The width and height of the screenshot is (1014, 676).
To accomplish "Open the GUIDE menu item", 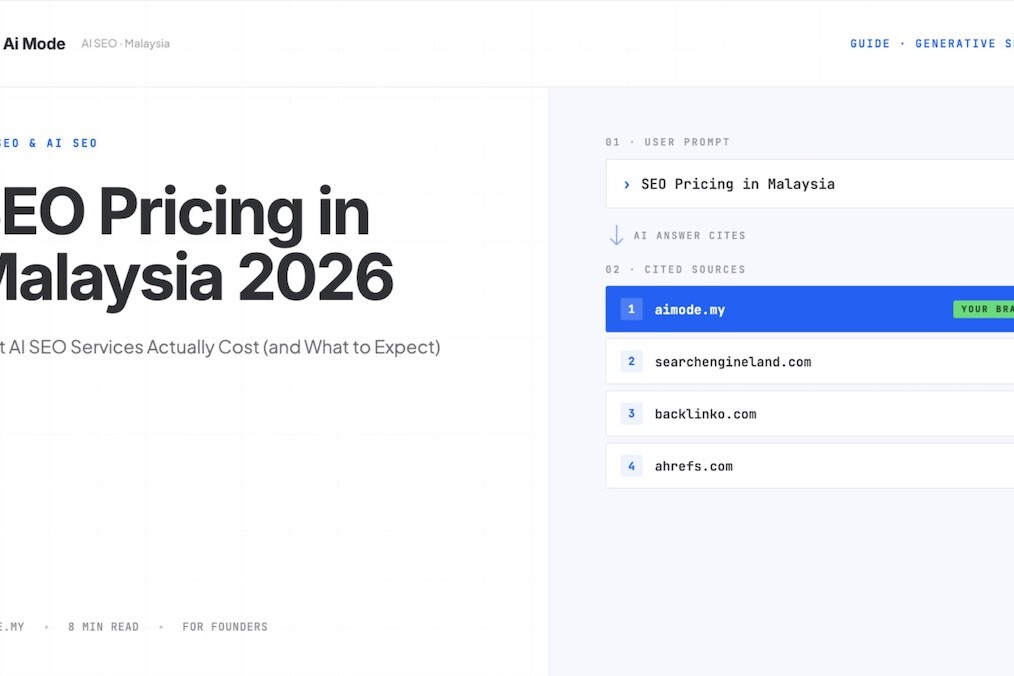I will point(870,43).
